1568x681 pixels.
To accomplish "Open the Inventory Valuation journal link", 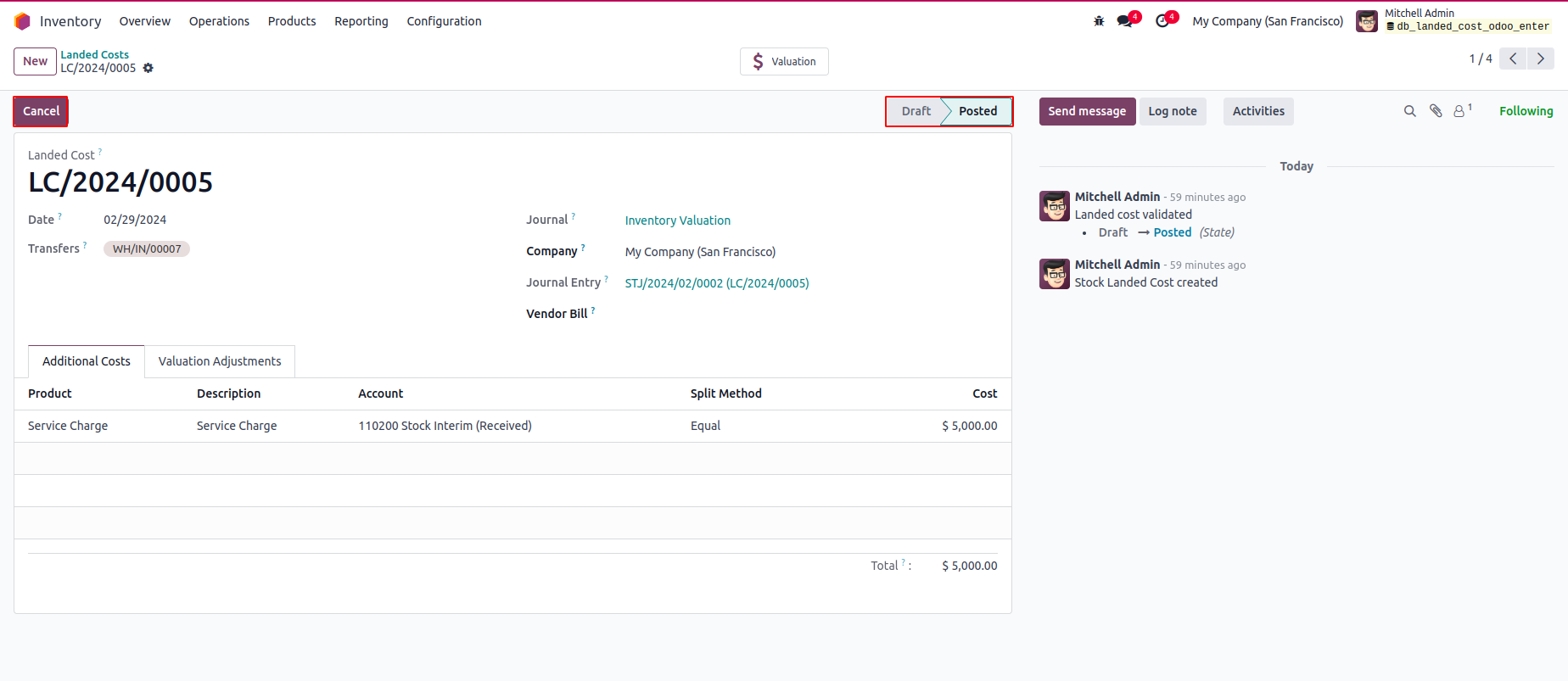I will [677, 220].
